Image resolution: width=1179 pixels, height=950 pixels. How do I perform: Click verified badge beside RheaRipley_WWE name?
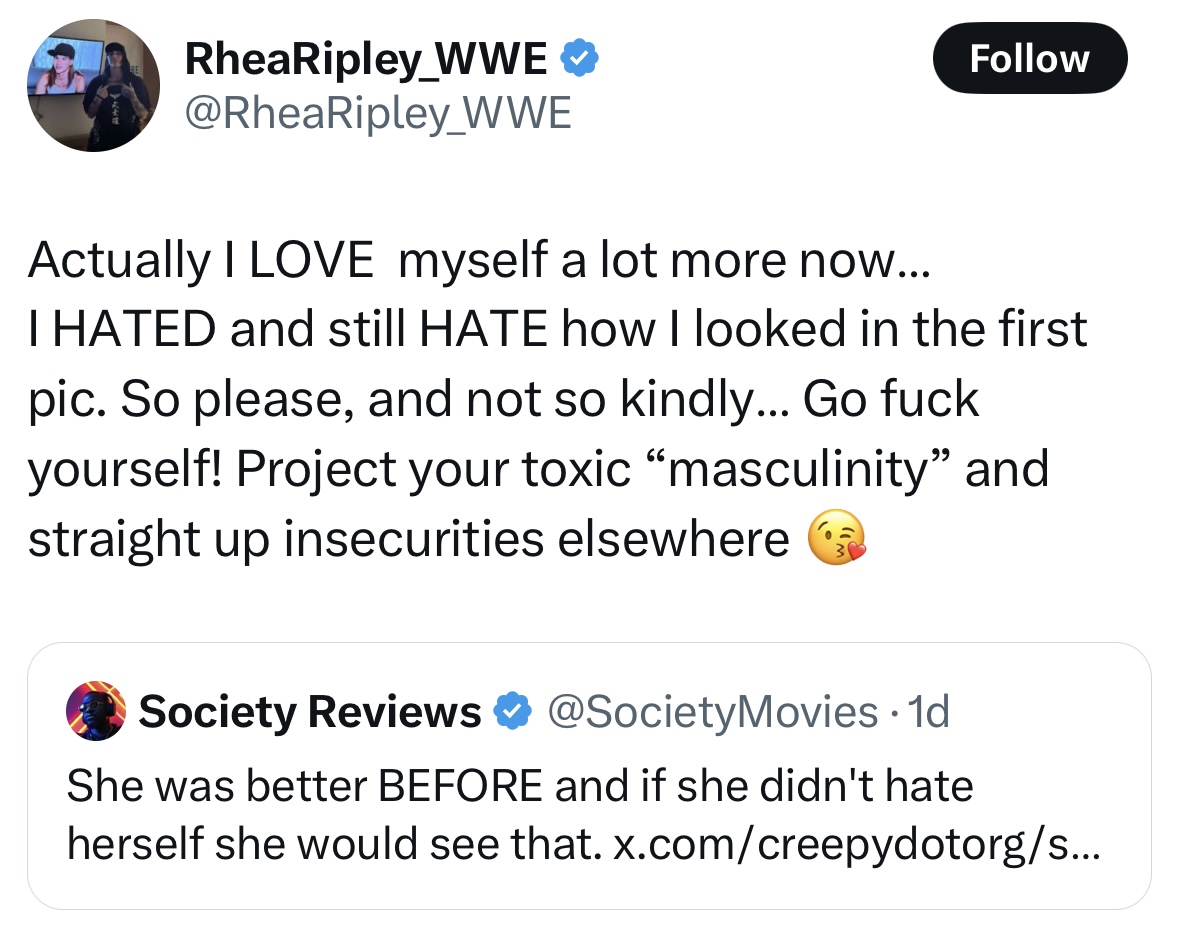[x=578, y=61]
